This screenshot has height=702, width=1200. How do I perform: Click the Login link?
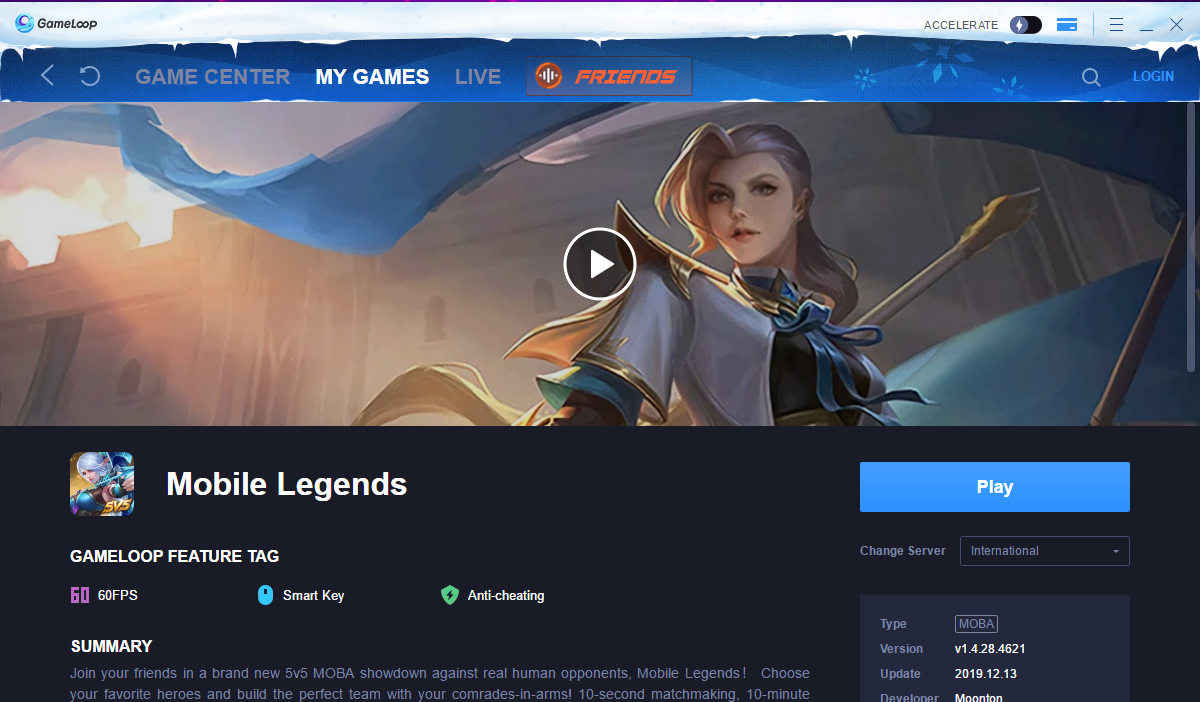click(1153, 76)
